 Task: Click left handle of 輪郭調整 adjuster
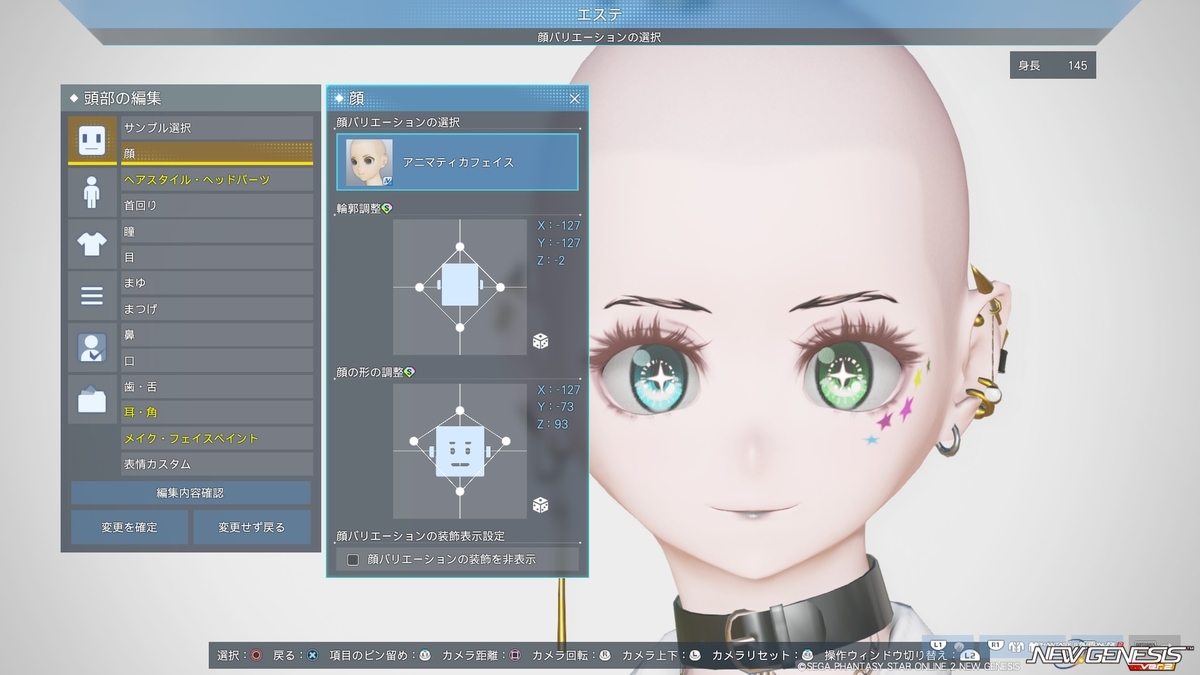click(419, 287)
